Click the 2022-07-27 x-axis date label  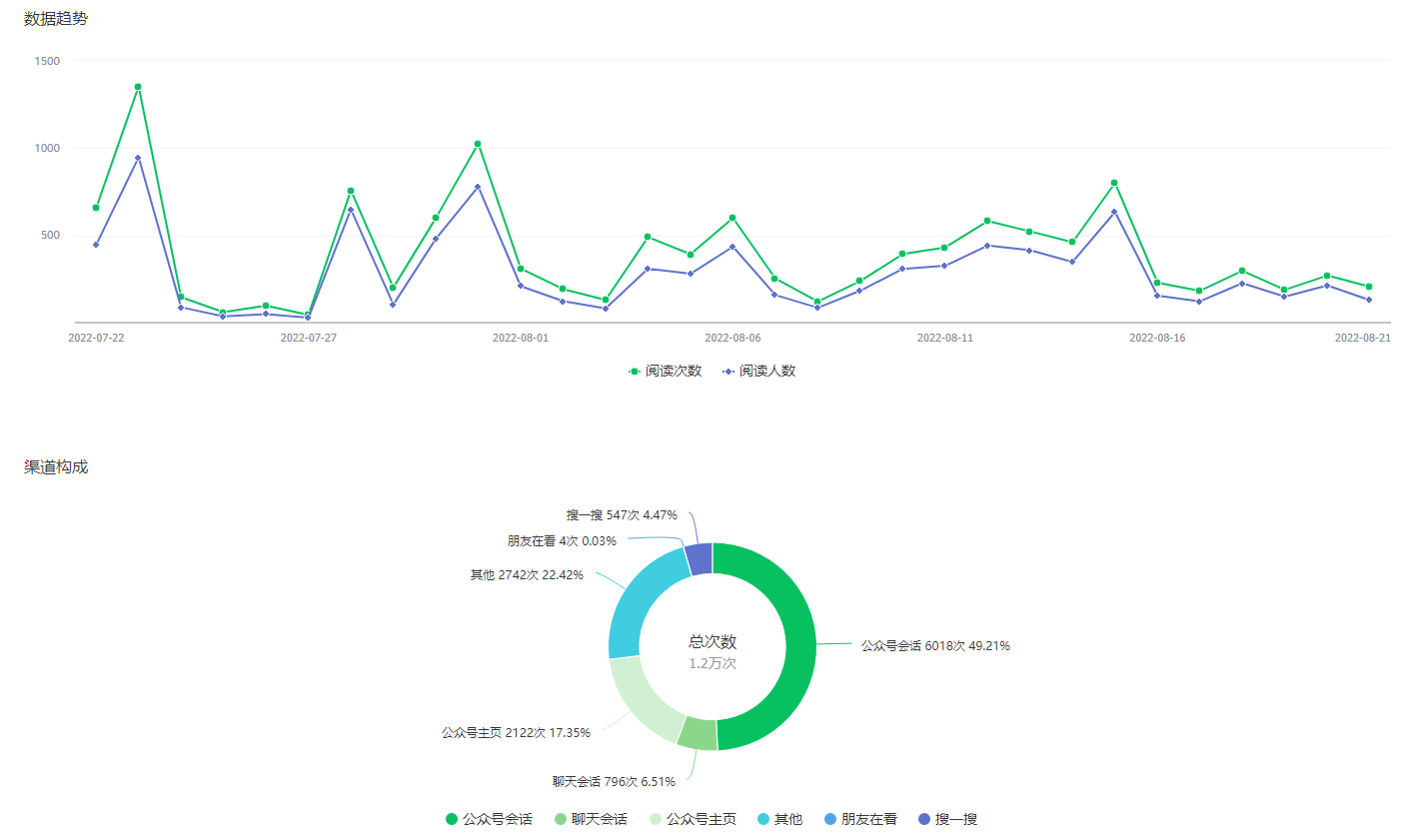[309, 338]
